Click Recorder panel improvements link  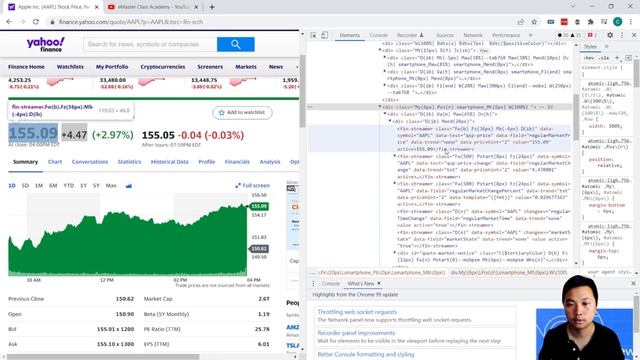point(356,333)
